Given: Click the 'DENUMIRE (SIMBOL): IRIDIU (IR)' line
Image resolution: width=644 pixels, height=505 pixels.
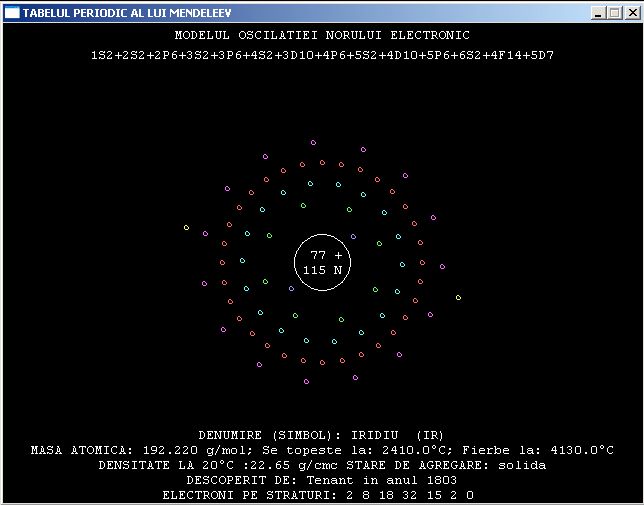Looking at the screenshot, I should click(x=321, y=435).
